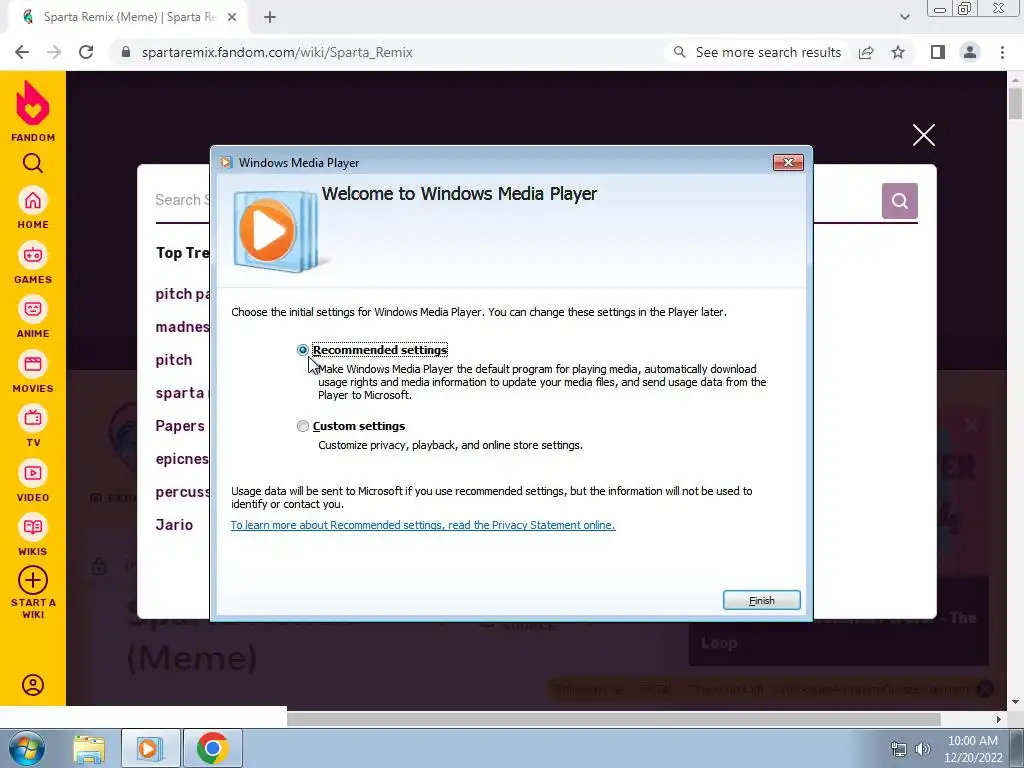Screen dimensions: 1024x768
Task: Click the vertical scrollbar thumb
Action: point(1016,103)
